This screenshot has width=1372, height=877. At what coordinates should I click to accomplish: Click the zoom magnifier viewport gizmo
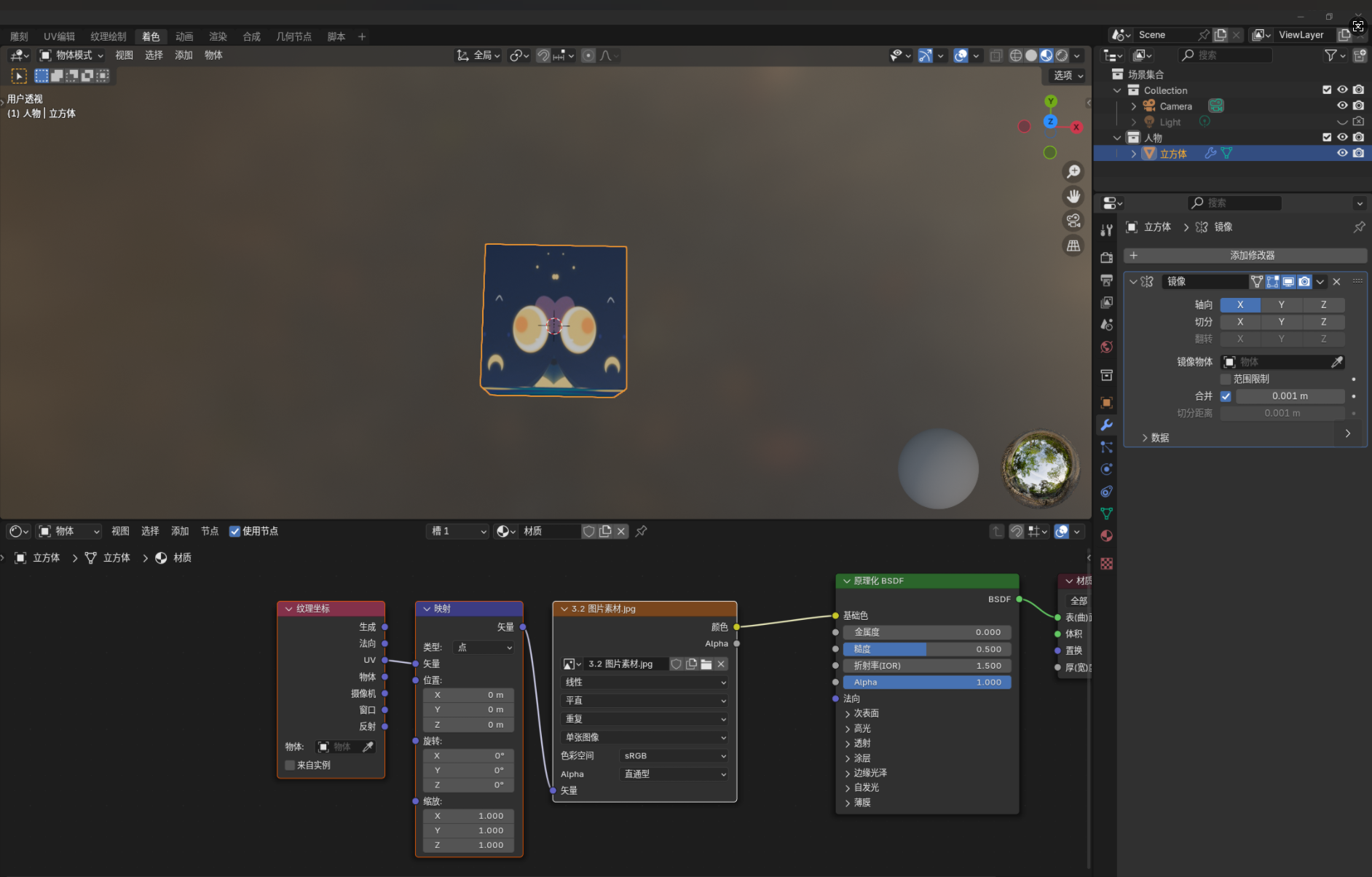(1073, 172)
